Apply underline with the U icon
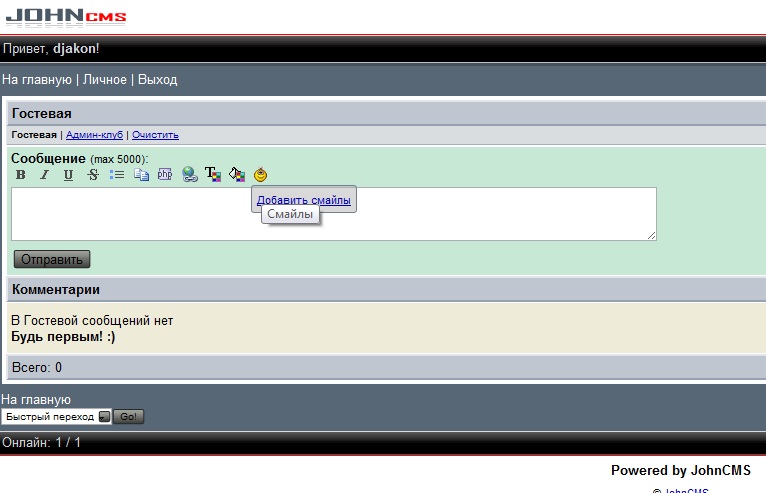This screenshot has height=493, width=766. click(x=68, y=174)
